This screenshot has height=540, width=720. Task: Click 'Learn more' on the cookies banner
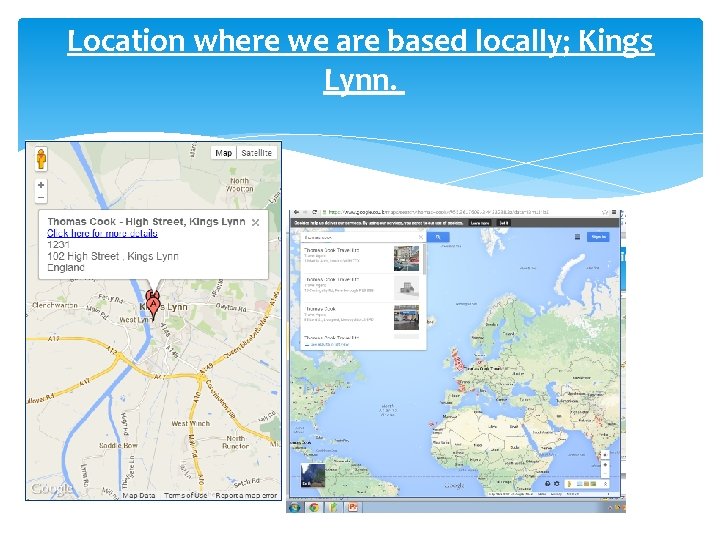click(480, 223)
